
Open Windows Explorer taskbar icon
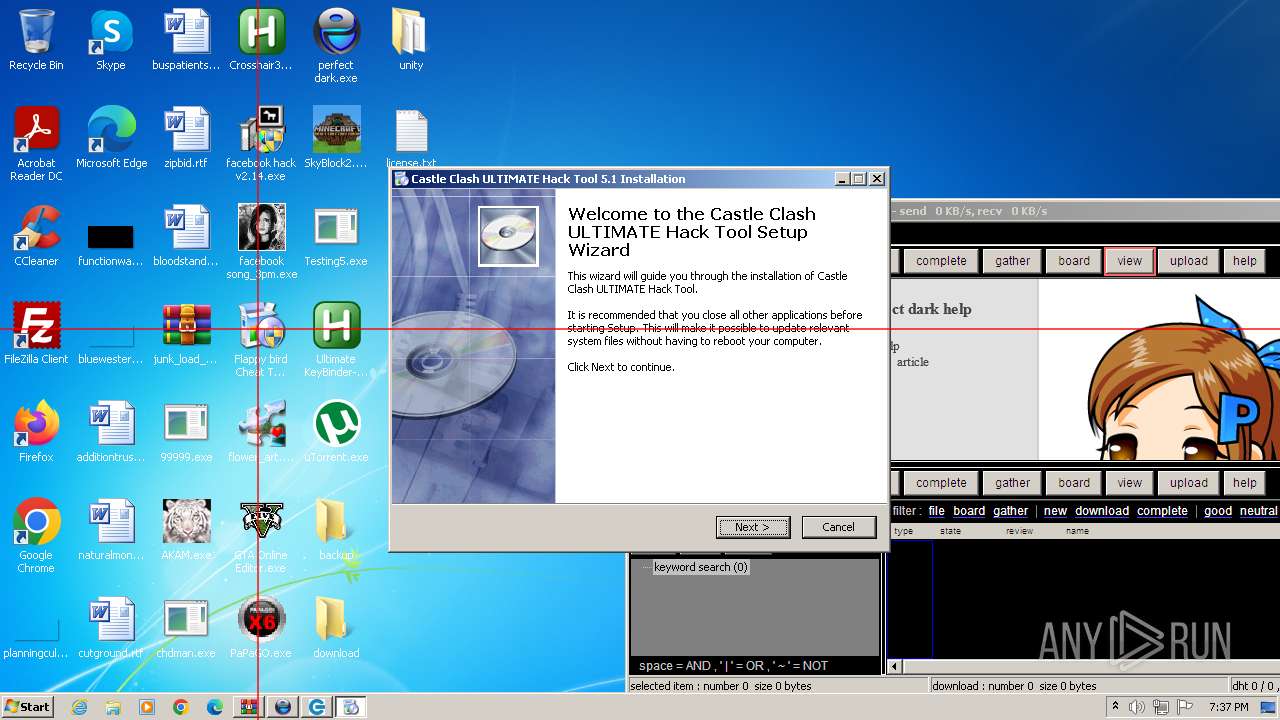coord(113,707)
